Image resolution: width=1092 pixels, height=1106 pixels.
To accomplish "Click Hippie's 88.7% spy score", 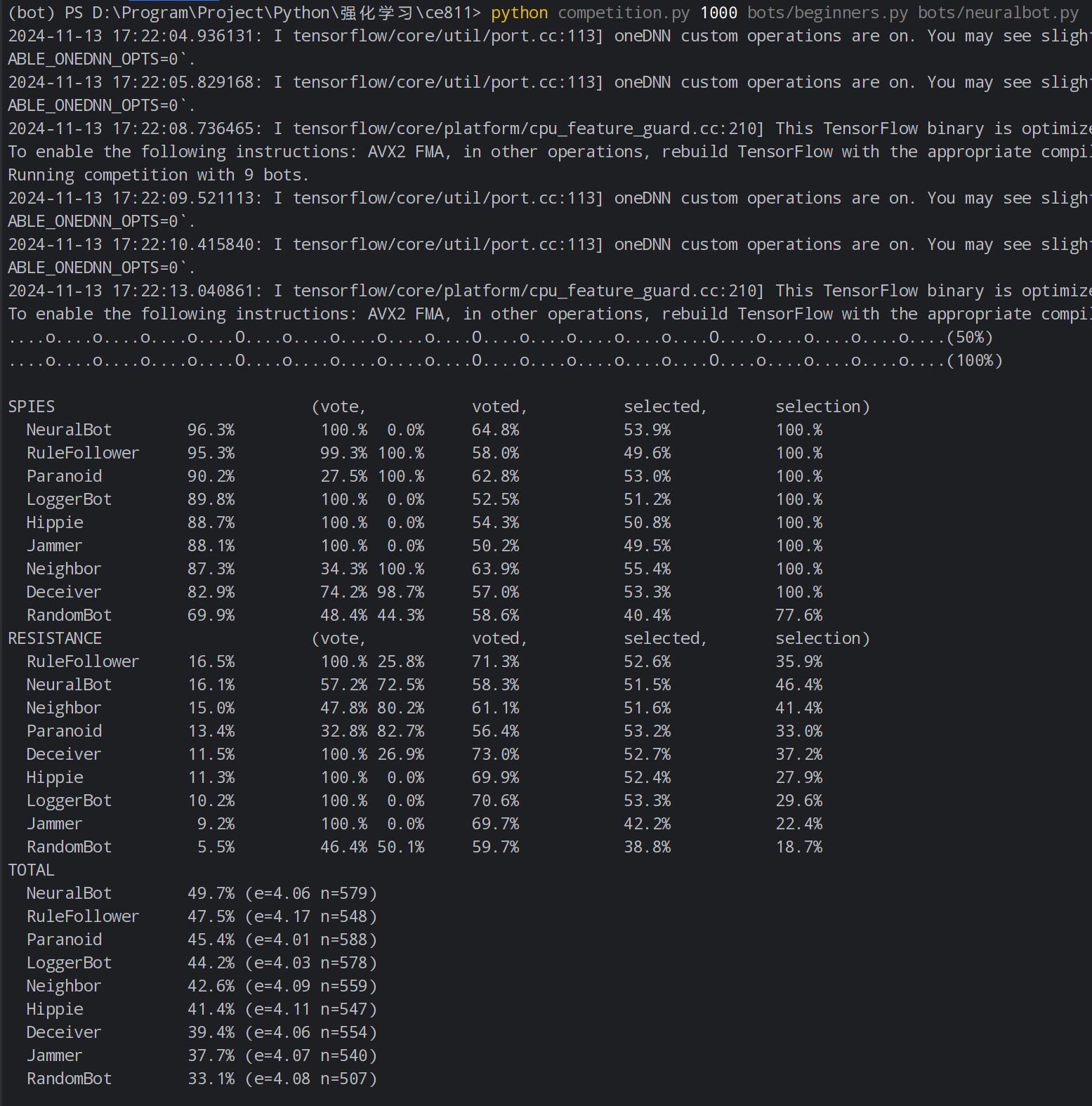I will [211, 522].
